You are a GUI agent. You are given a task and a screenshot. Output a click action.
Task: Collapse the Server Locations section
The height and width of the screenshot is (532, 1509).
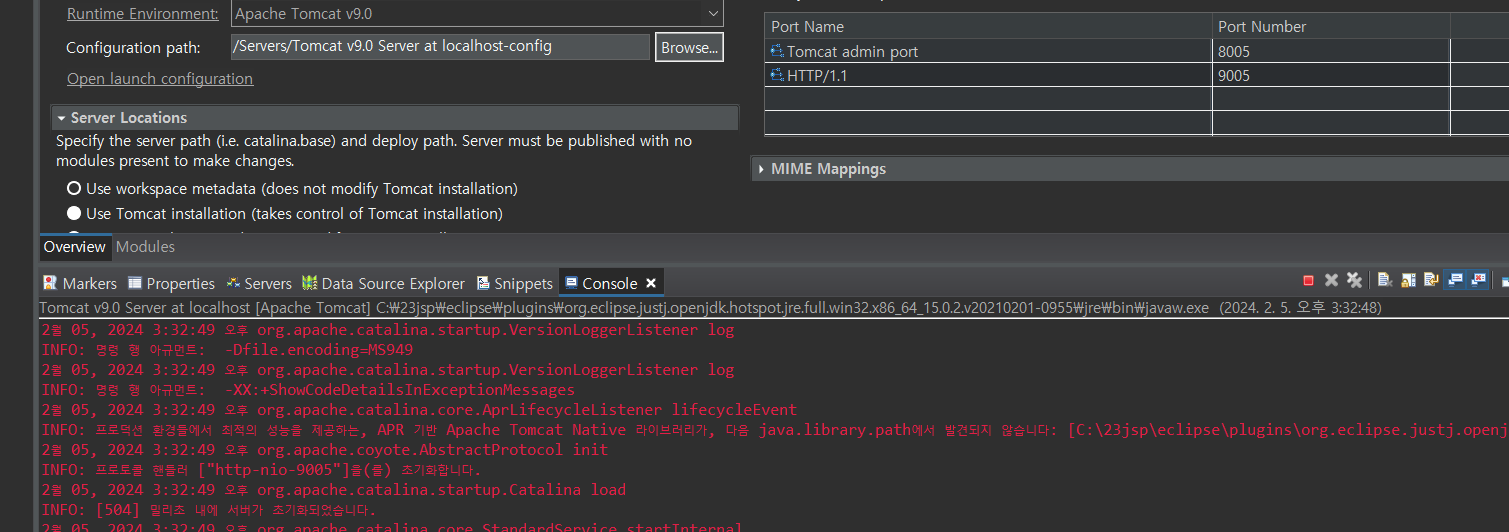coord(62,118)
